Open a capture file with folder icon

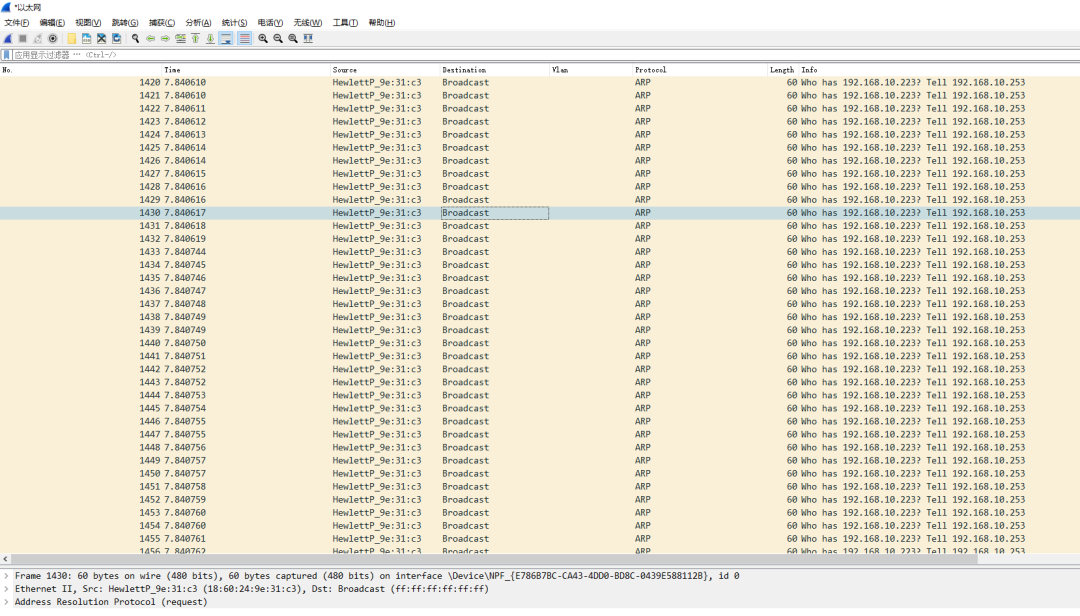[x=72, y=39]
